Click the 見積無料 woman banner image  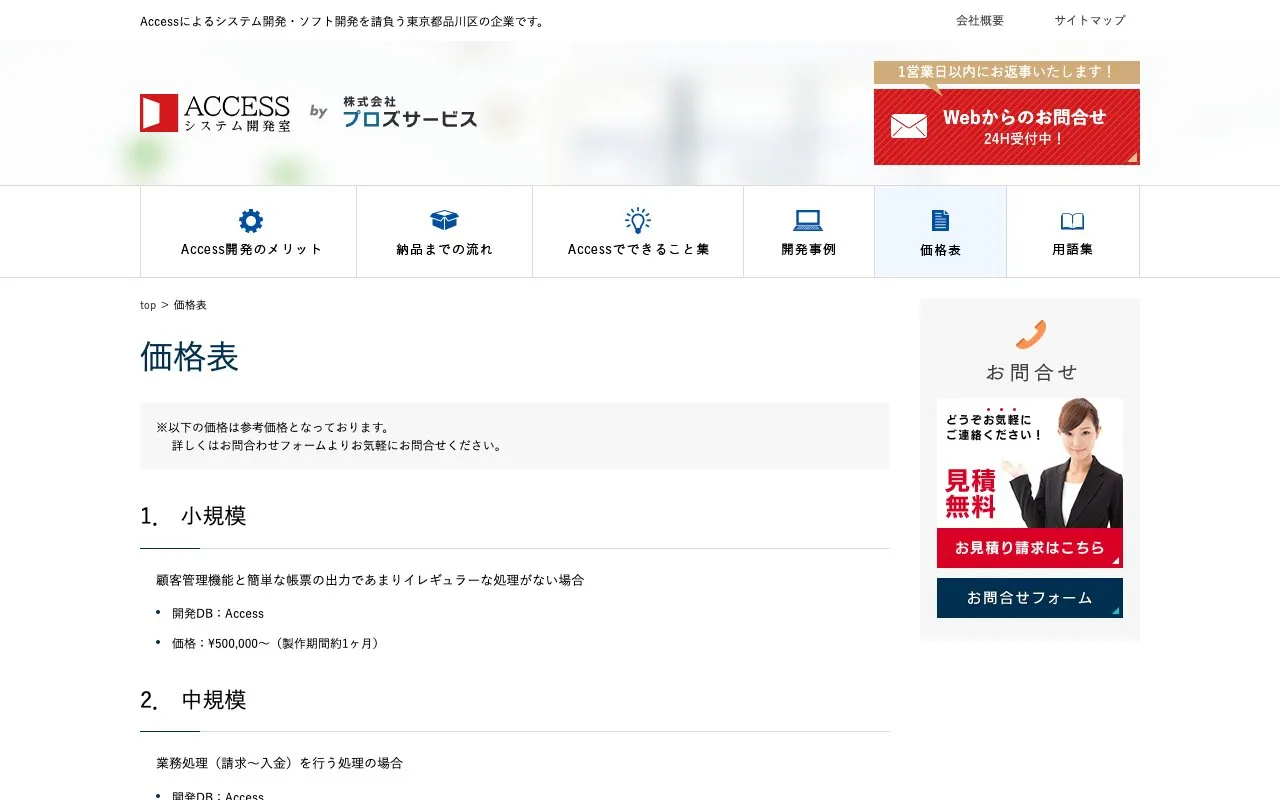click(x=1030, y=463)
